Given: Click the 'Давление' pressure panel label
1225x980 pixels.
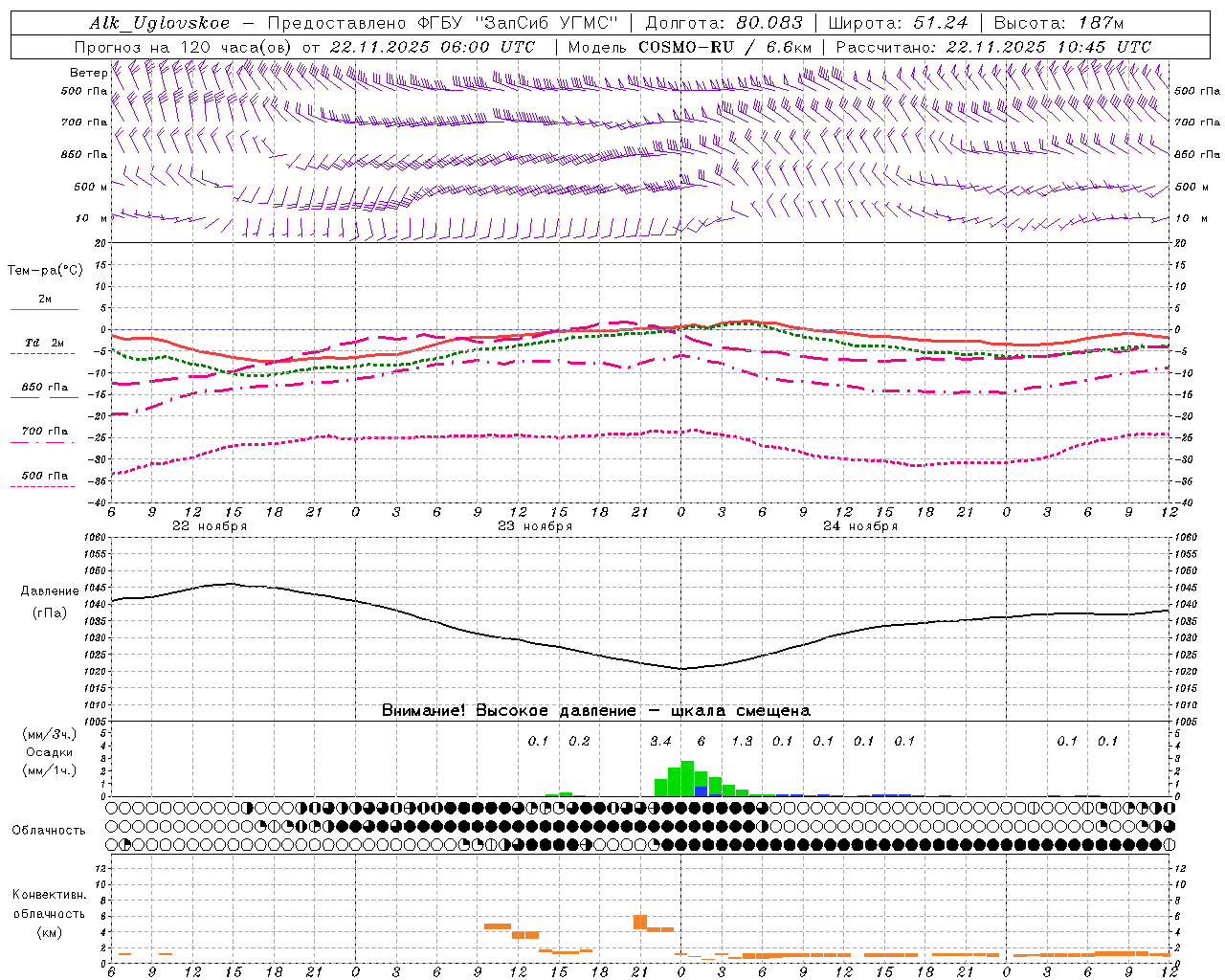Looking at the screenshot, I should coord(50,591).
